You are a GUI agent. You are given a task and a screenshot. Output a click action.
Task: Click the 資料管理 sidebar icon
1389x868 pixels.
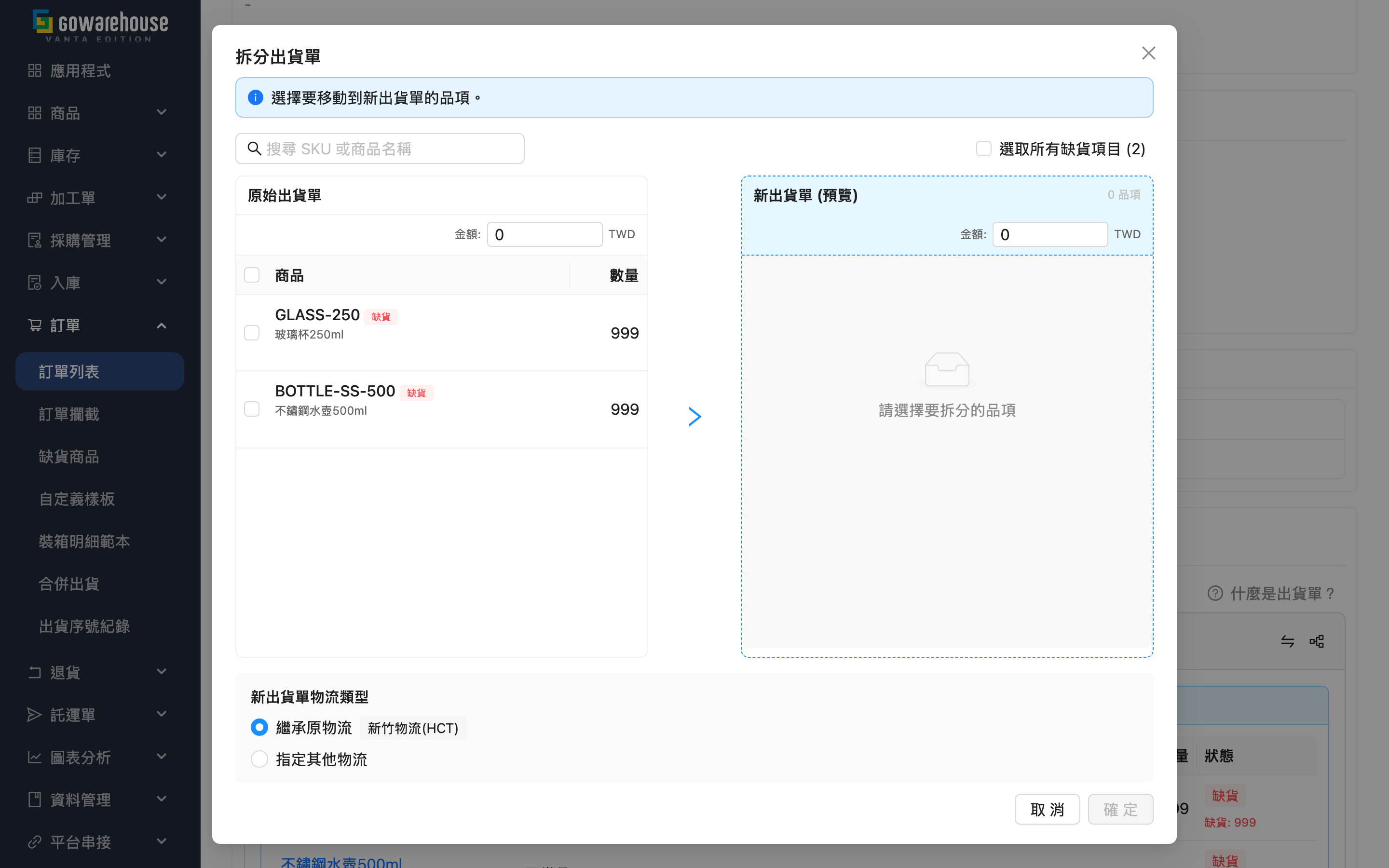click(34, 800)
